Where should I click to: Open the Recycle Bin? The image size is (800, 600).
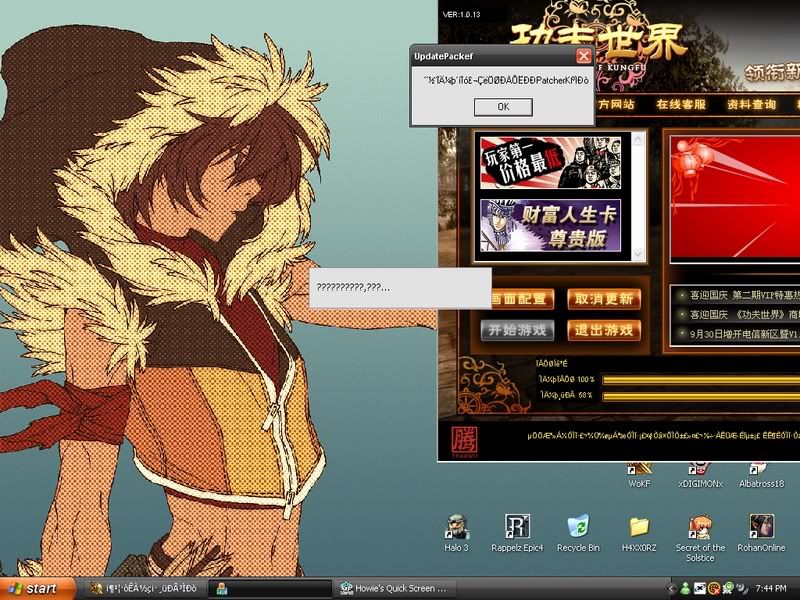click(x=578, y=527)
